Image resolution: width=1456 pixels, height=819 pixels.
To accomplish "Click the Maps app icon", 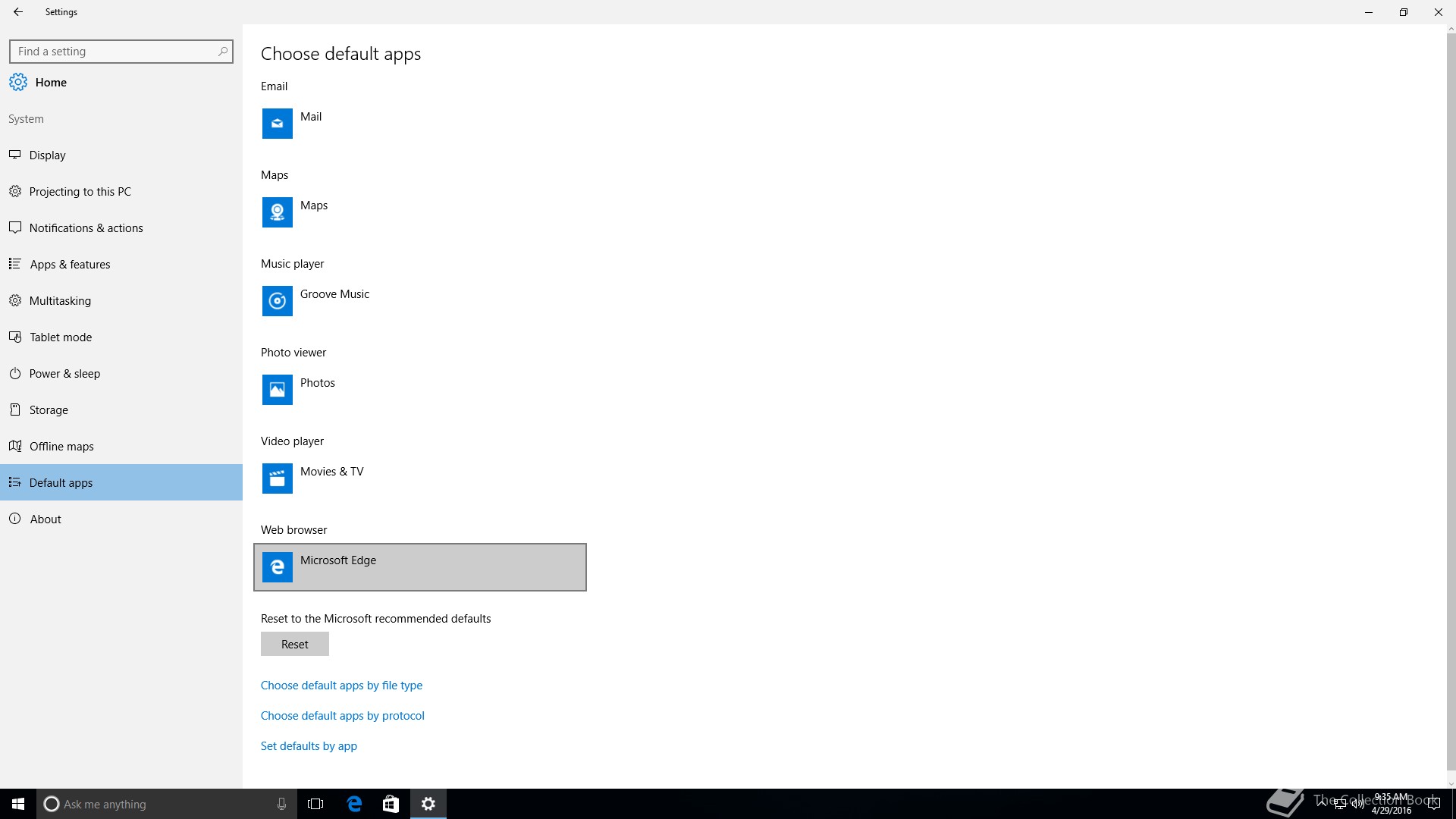I will point(278,212).
